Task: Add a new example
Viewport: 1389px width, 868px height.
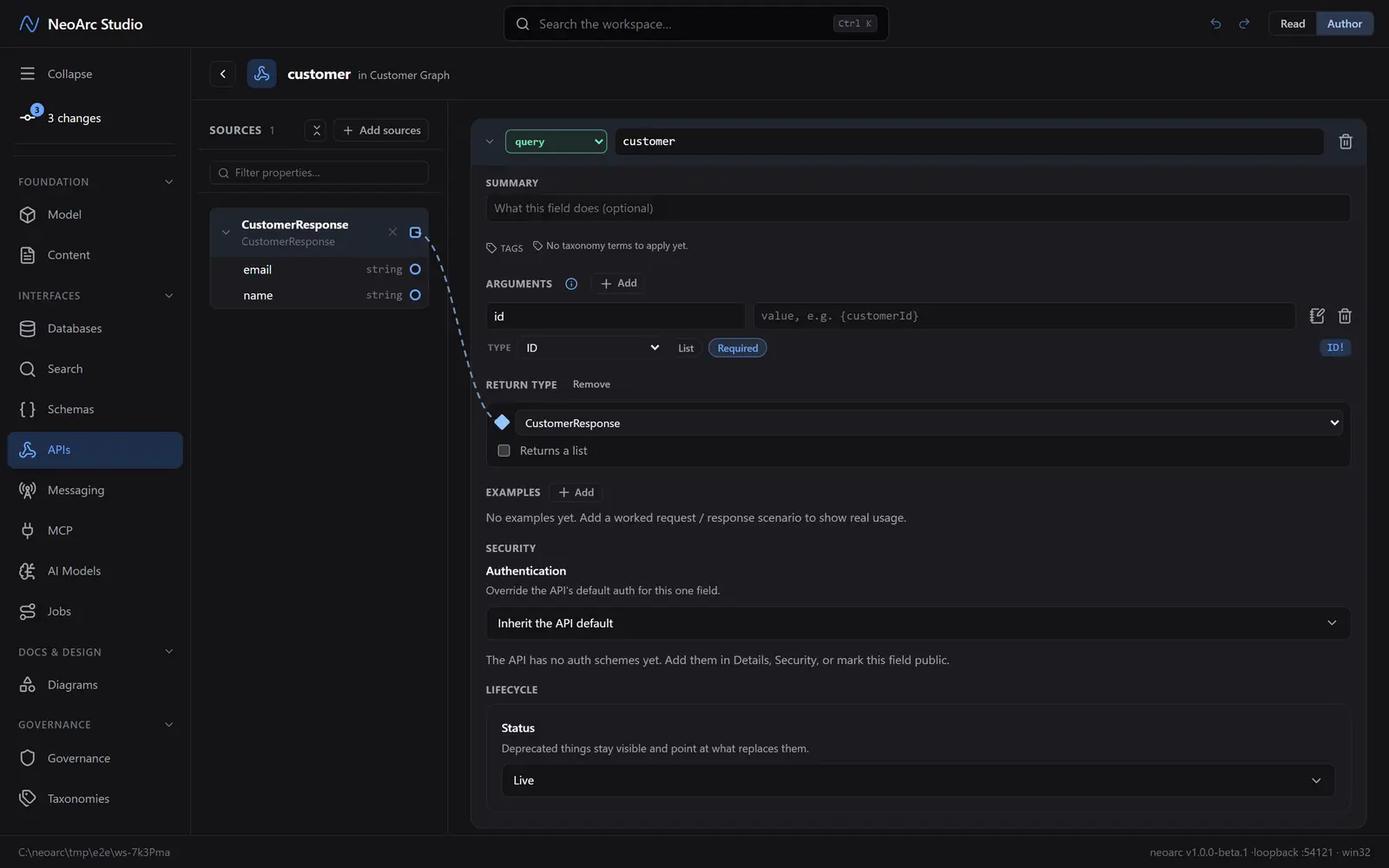Action: point(576,492)
